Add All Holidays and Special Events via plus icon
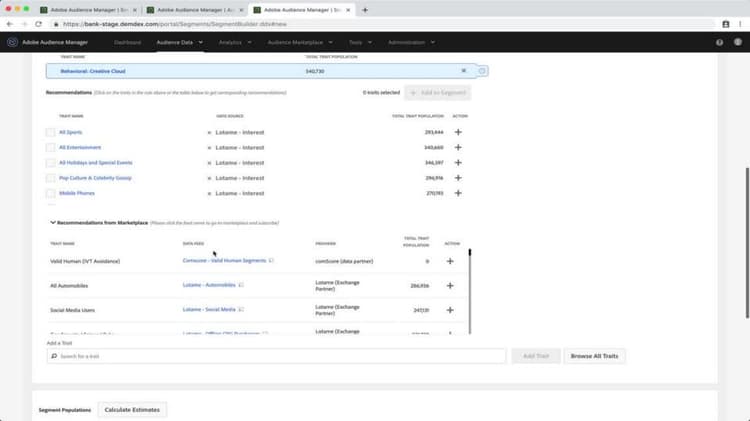Screen dimensions: 750x421 point(458,163)
